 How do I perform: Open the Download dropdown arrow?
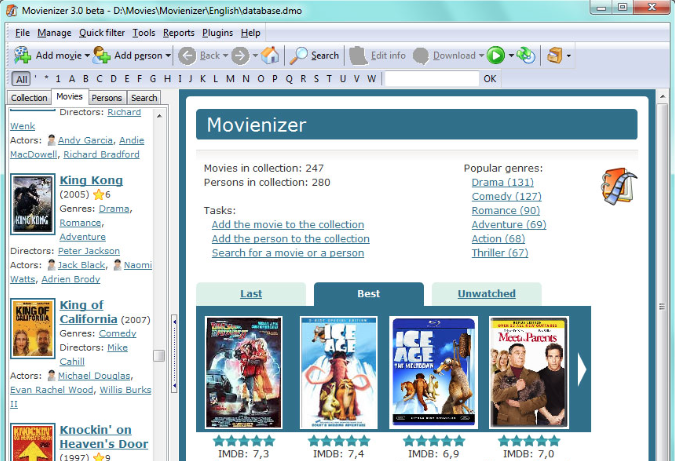481,56
